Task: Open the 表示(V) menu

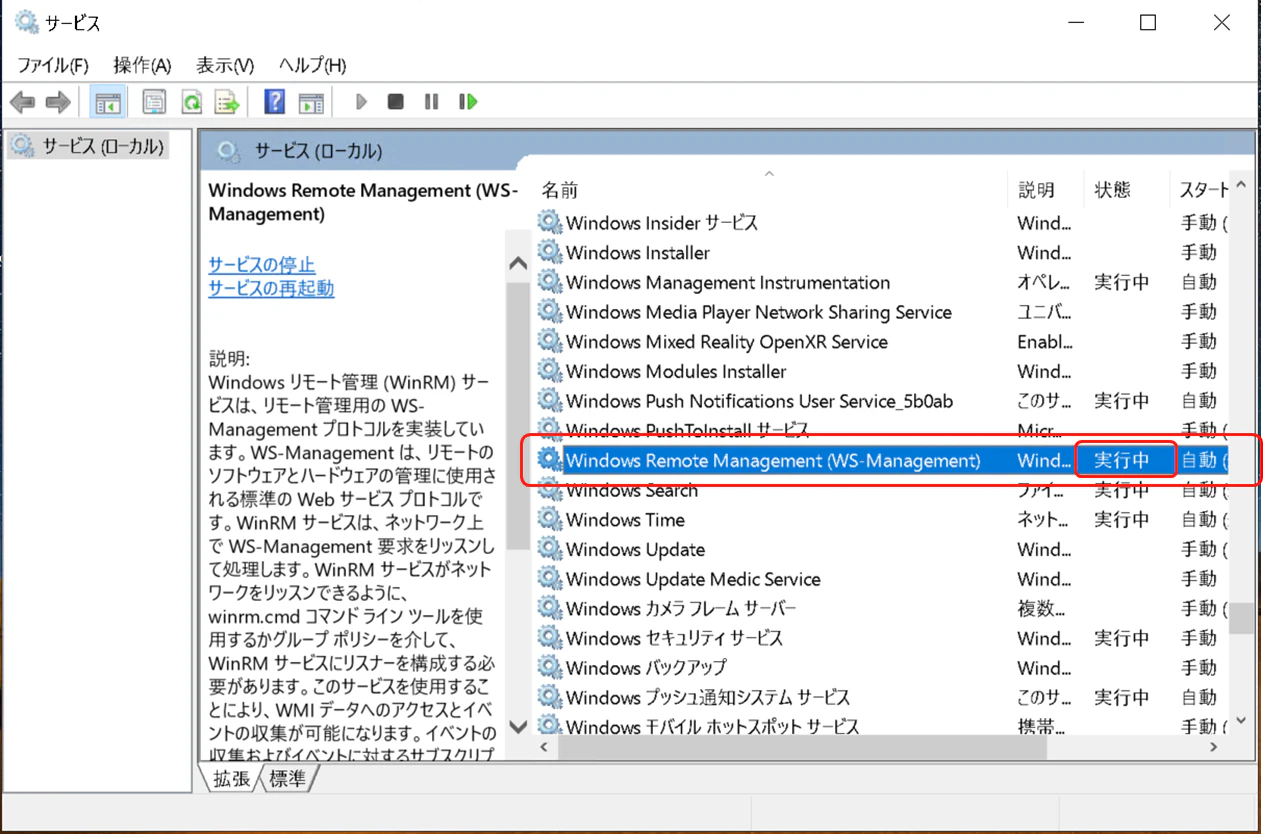Action: pos(225,65)
